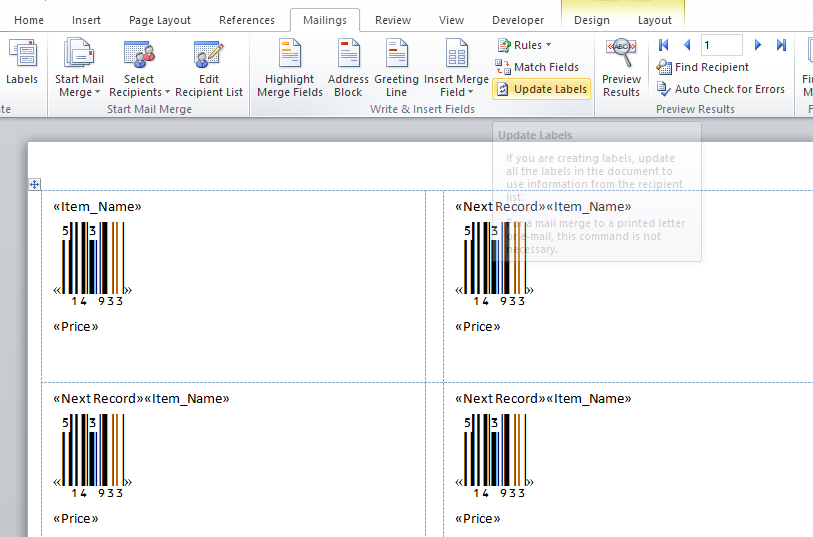Expand the Select Recipients dropdown arrow
The height and width of the screenshot is (537, 813).
[x=167, y=92]
